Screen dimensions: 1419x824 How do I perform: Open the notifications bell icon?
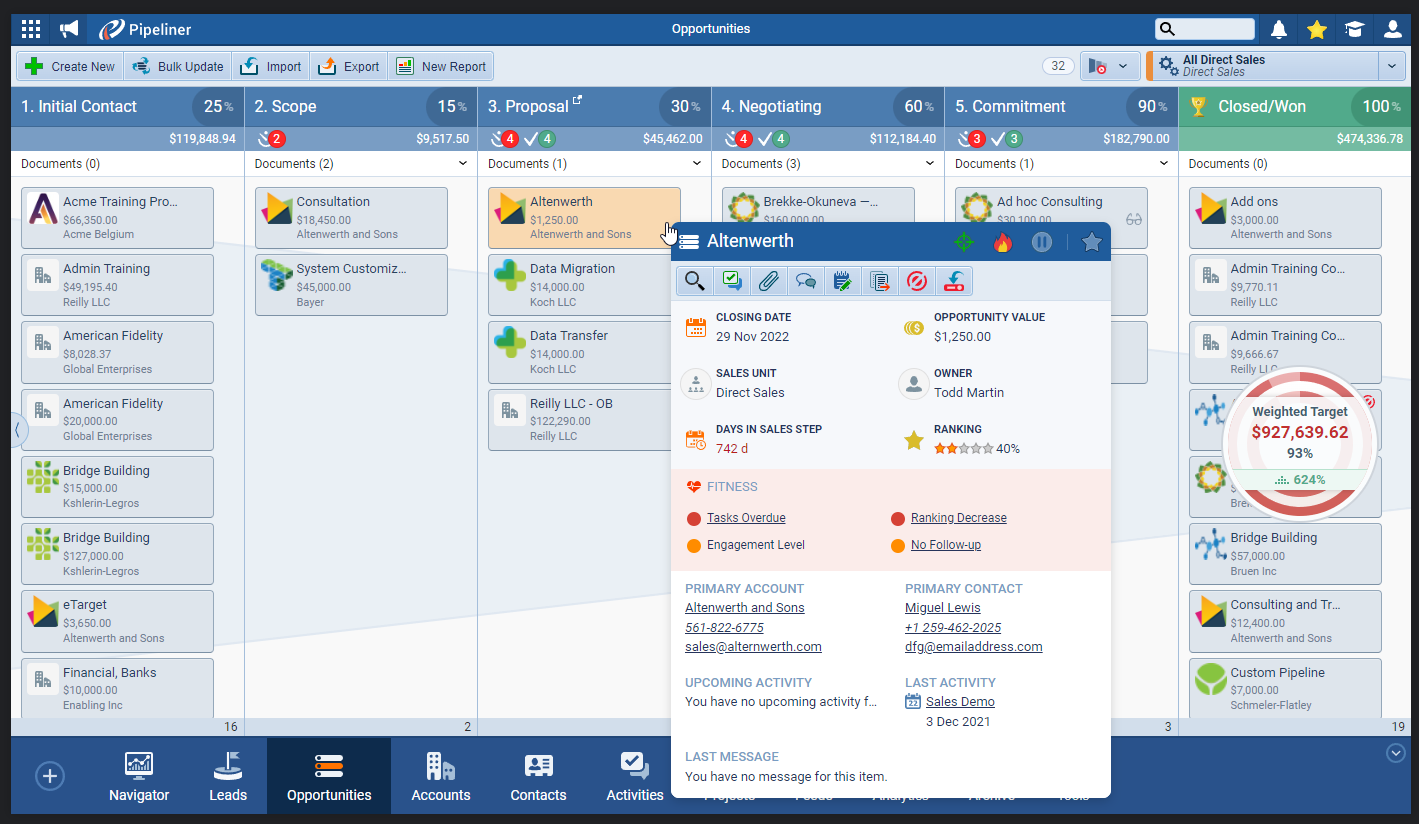pyautogui.click(x=1279, y=29)
